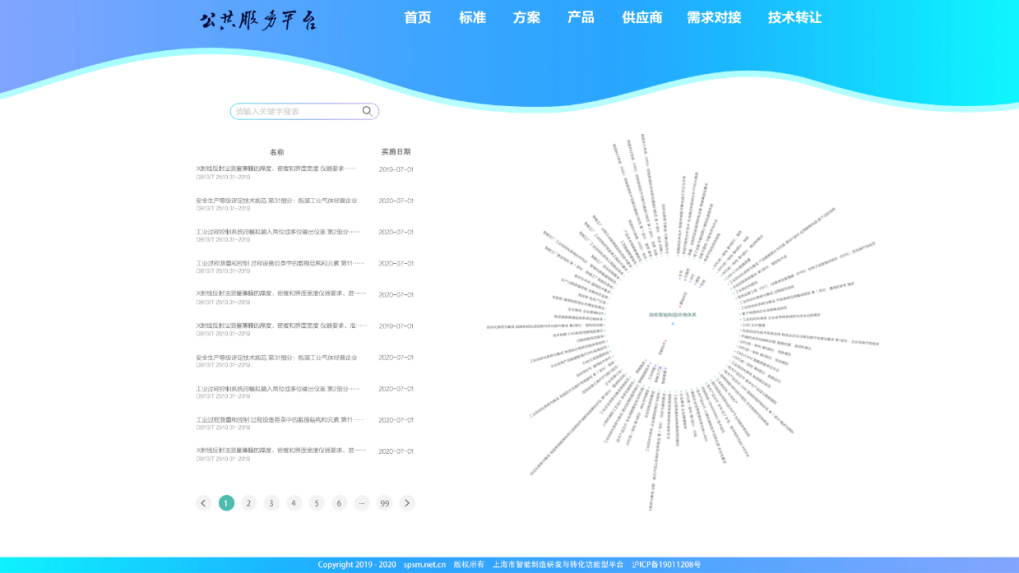The width and height of the screenshot is (1019, 573).
Task: Open 需求对接 from the navigation bar
Action: click(713, 18)
